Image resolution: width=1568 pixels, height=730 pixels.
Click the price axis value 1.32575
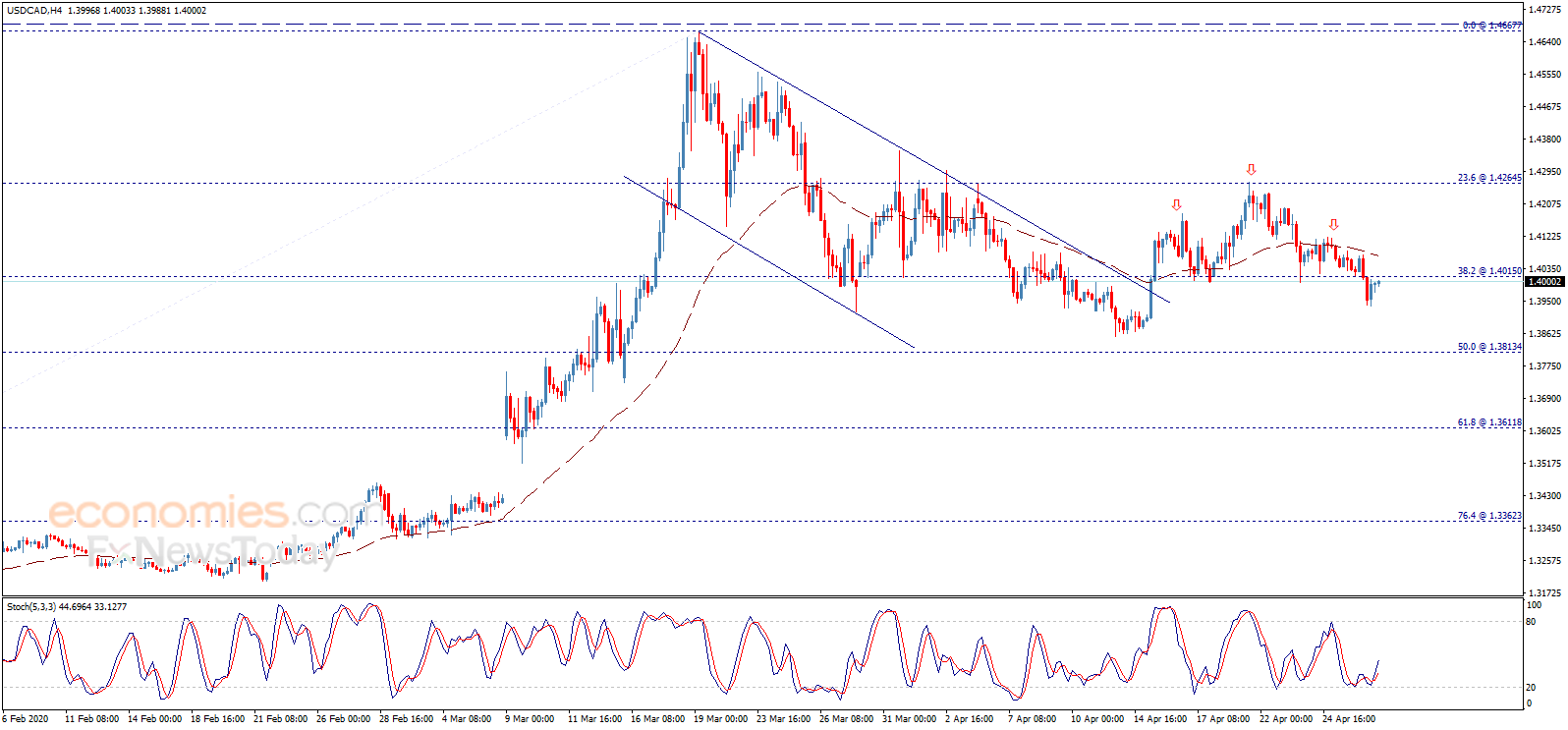(x=1545, y=561)
